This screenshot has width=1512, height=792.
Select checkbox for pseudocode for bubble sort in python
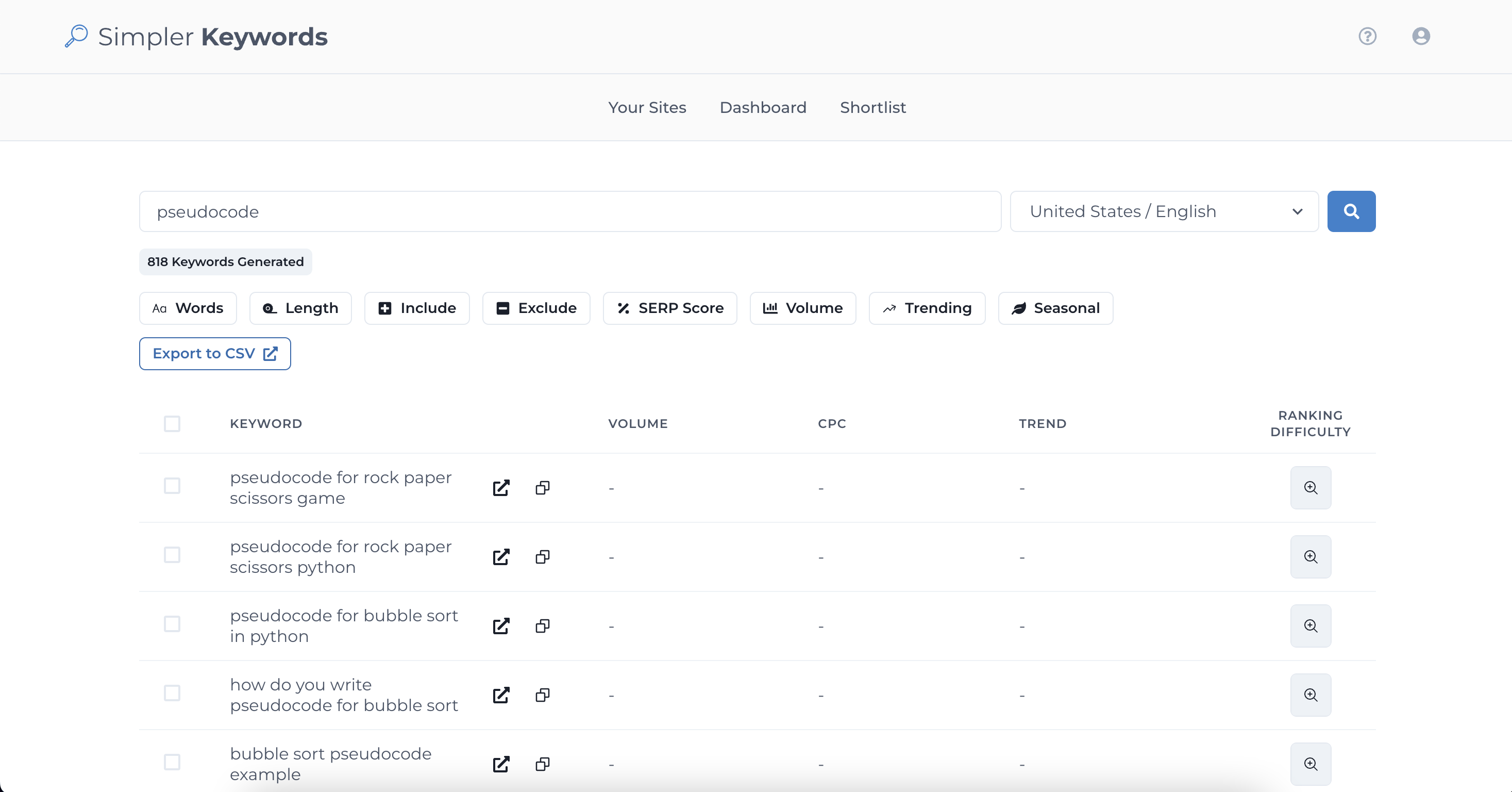coord(172,624)
